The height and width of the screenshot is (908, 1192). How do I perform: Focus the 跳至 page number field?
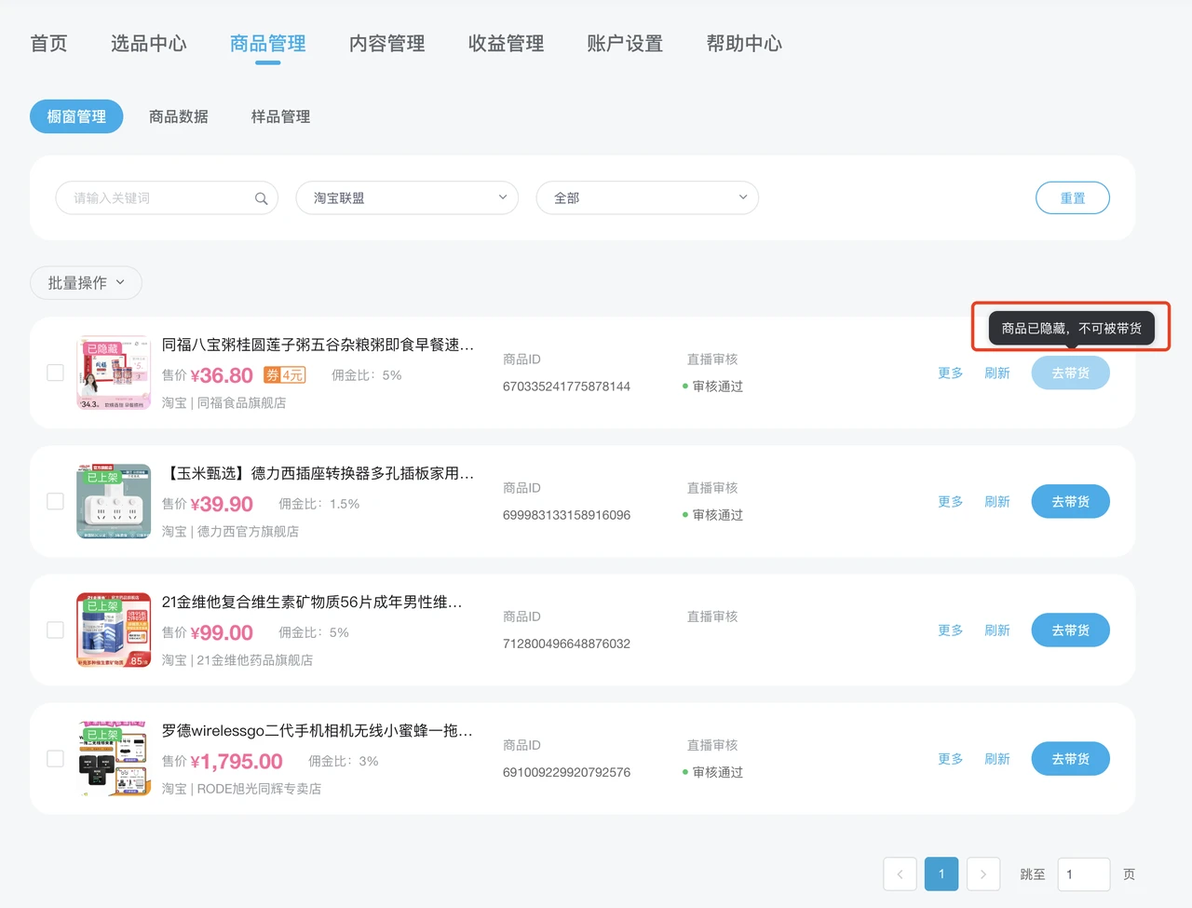point(1083,874)
